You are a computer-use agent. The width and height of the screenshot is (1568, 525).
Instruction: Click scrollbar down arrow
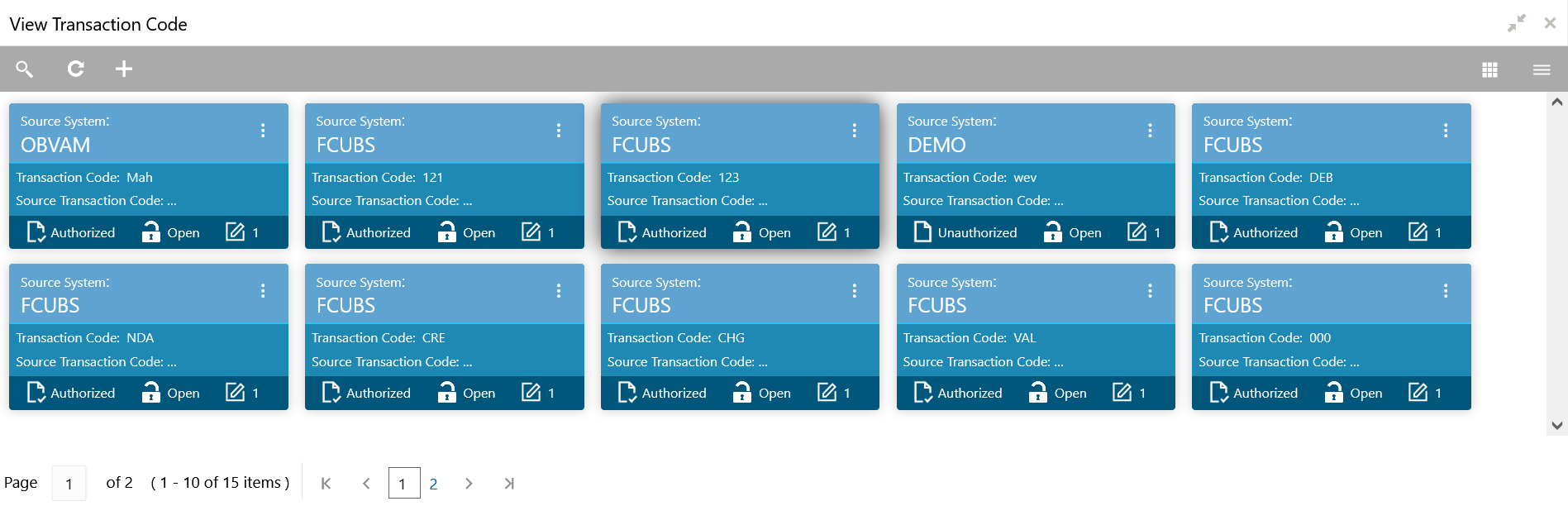tap(1557, 426)
